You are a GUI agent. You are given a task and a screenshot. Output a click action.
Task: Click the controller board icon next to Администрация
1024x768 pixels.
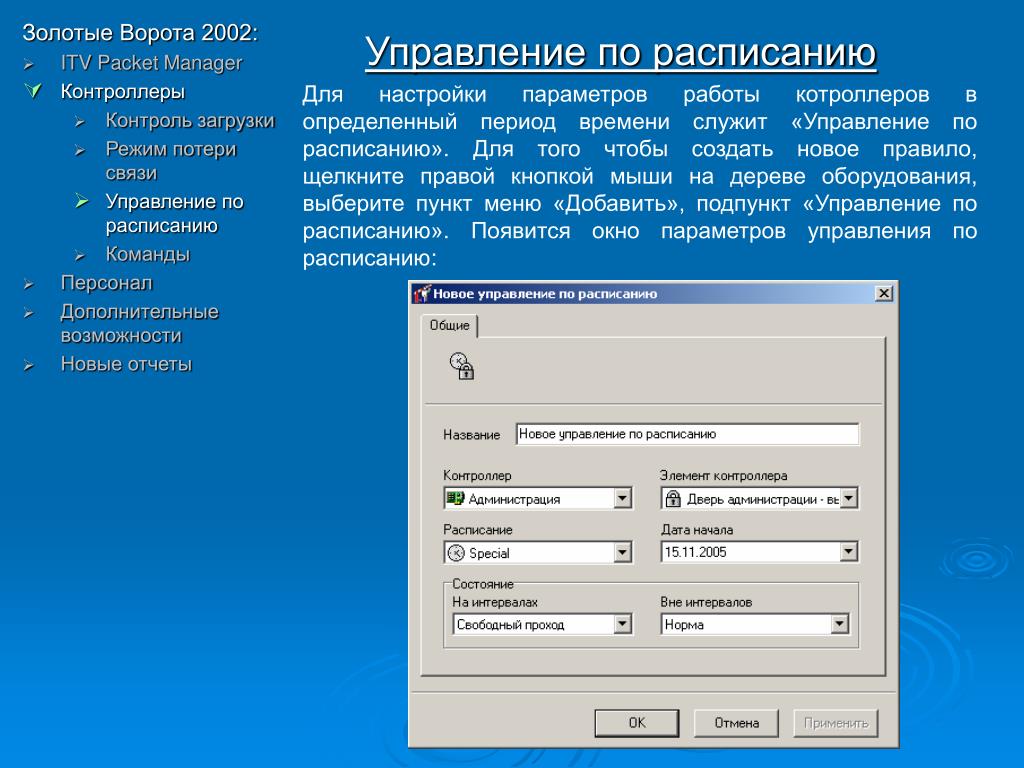click(455, 498)
